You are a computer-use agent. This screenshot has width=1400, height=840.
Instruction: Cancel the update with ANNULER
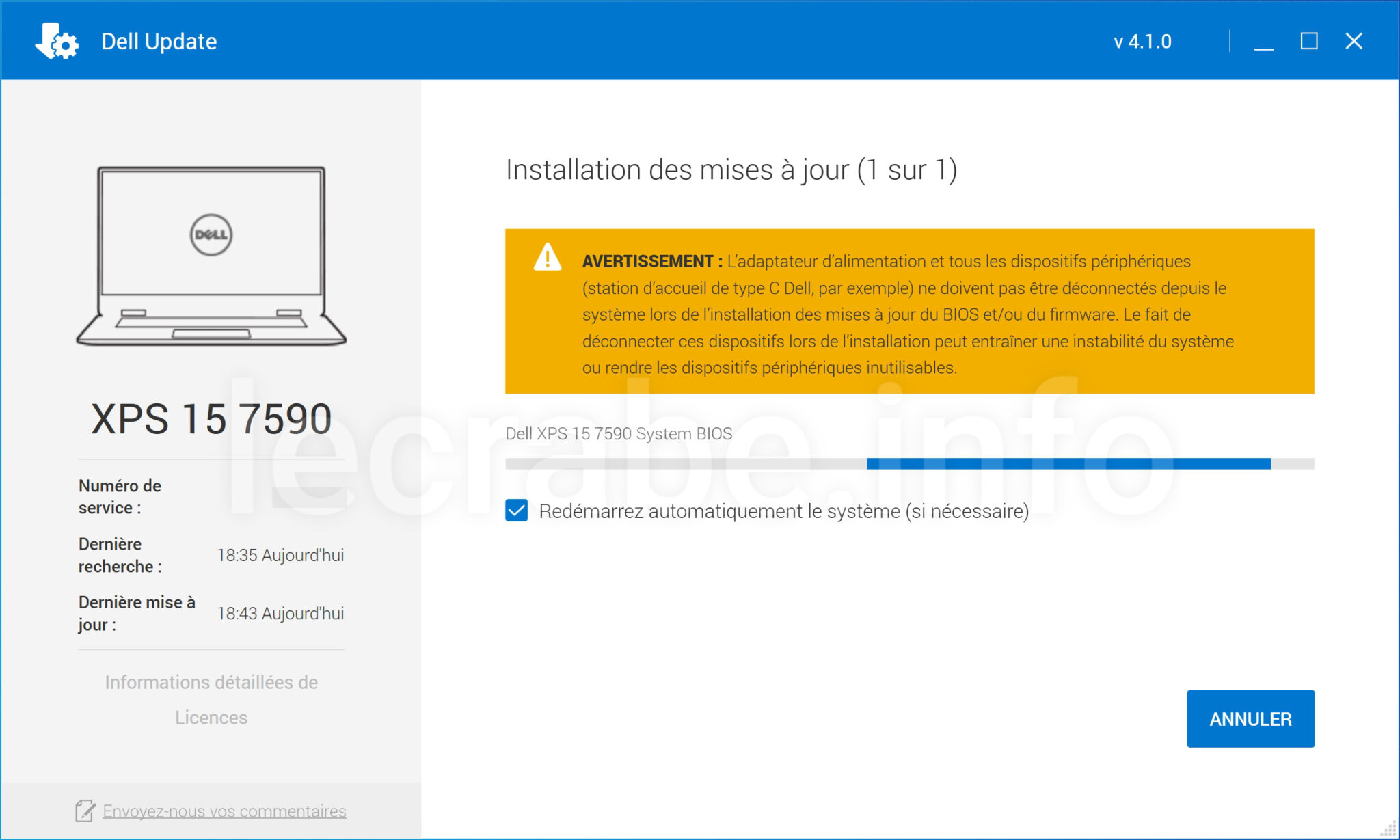pos(1251,718)
